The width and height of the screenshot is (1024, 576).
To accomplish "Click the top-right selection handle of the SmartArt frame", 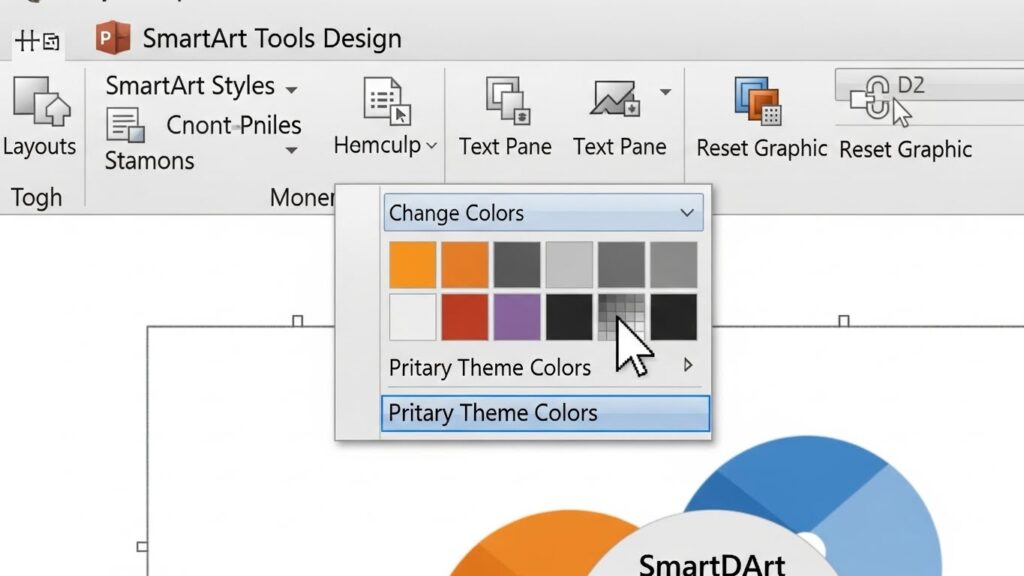I will point(844,321).
